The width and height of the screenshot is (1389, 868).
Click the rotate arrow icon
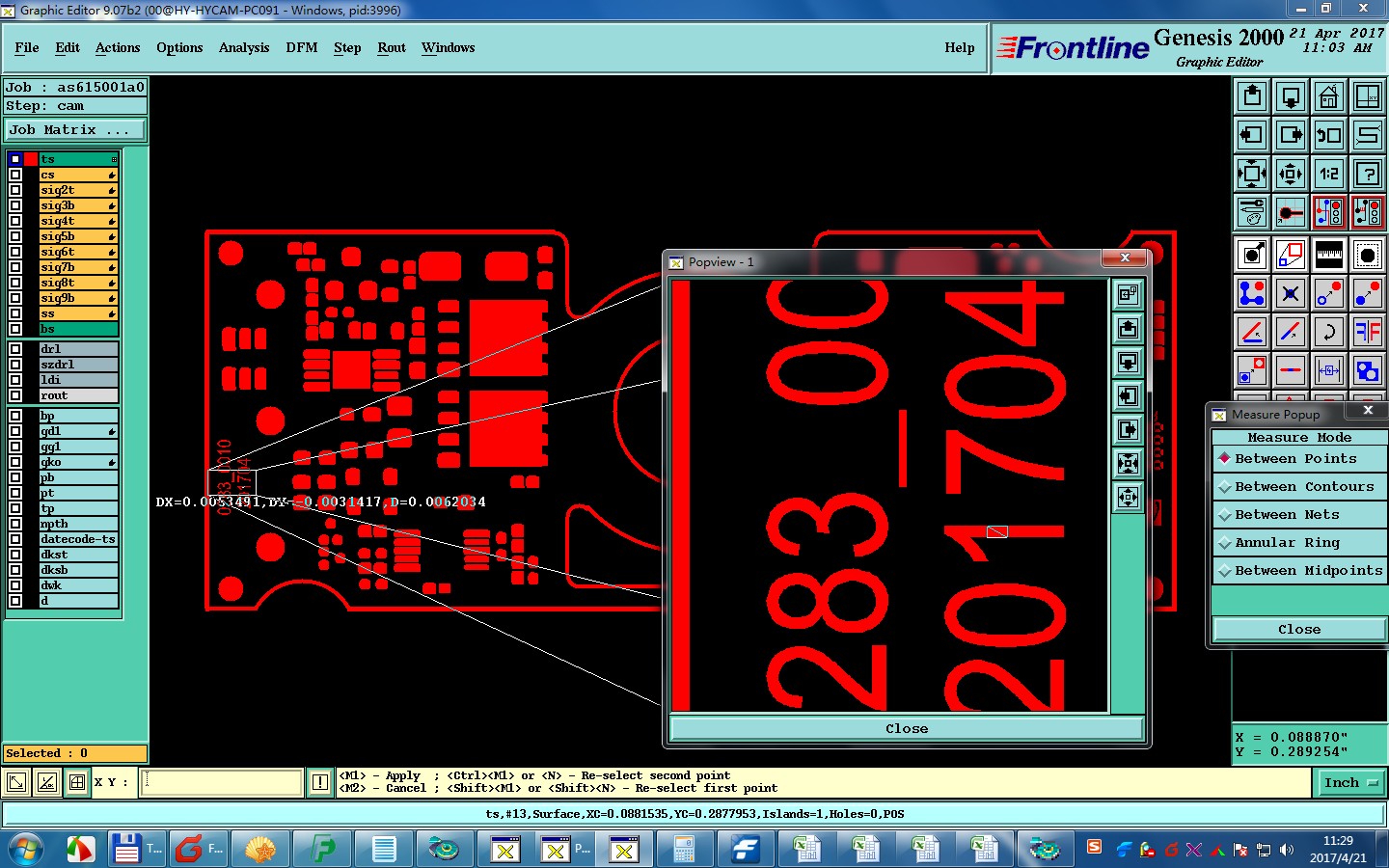pos(1329,332)
